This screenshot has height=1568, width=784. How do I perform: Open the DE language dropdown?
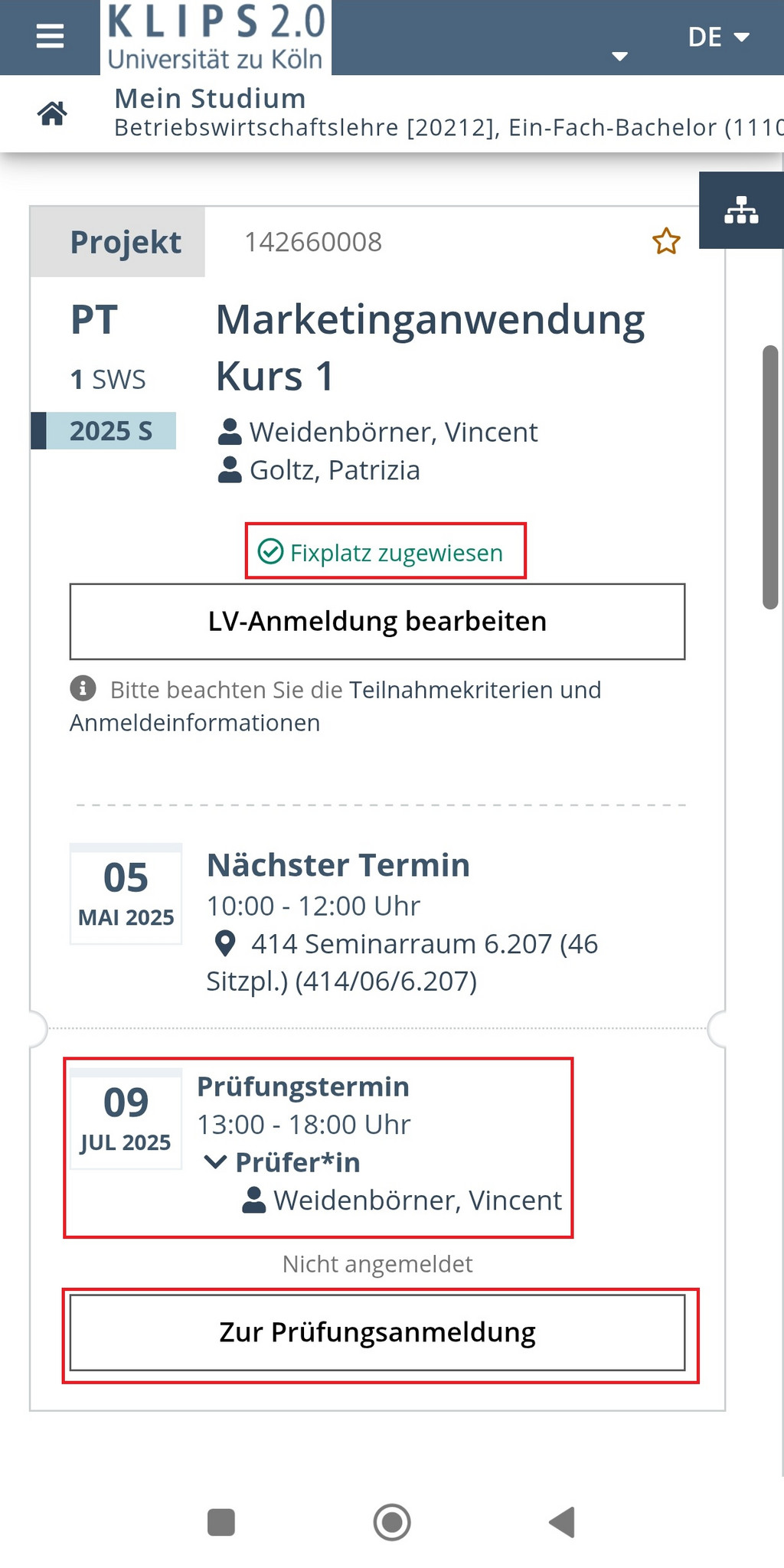point(718,37)
